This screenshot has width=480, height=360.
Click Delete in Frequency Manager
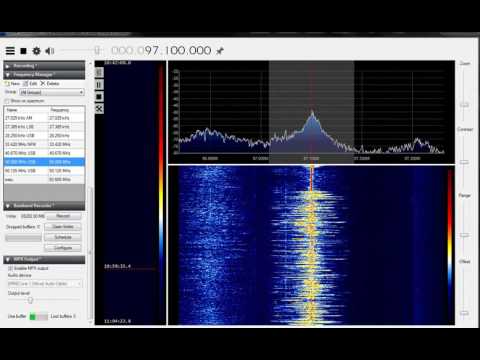(50, 83)
